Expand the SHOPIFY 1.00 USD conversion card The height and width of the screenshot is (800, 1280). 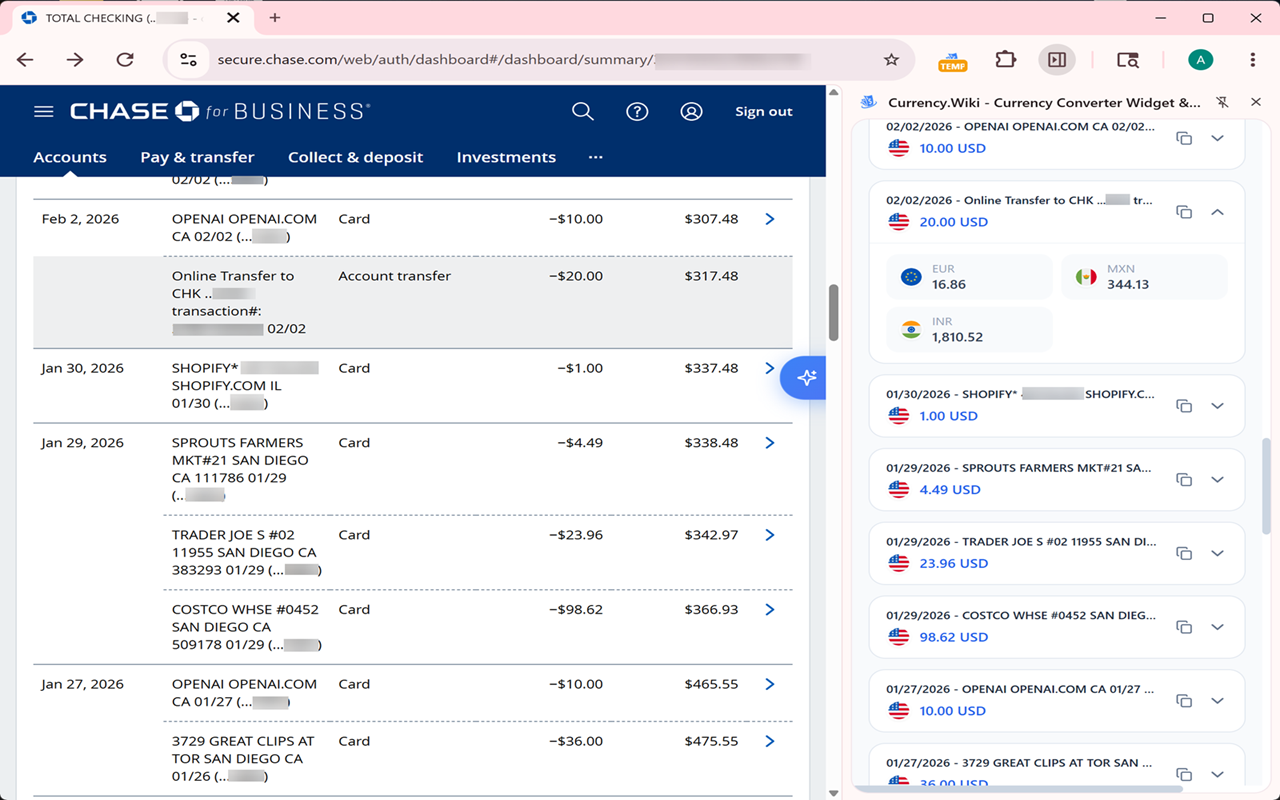point(1217,406)
